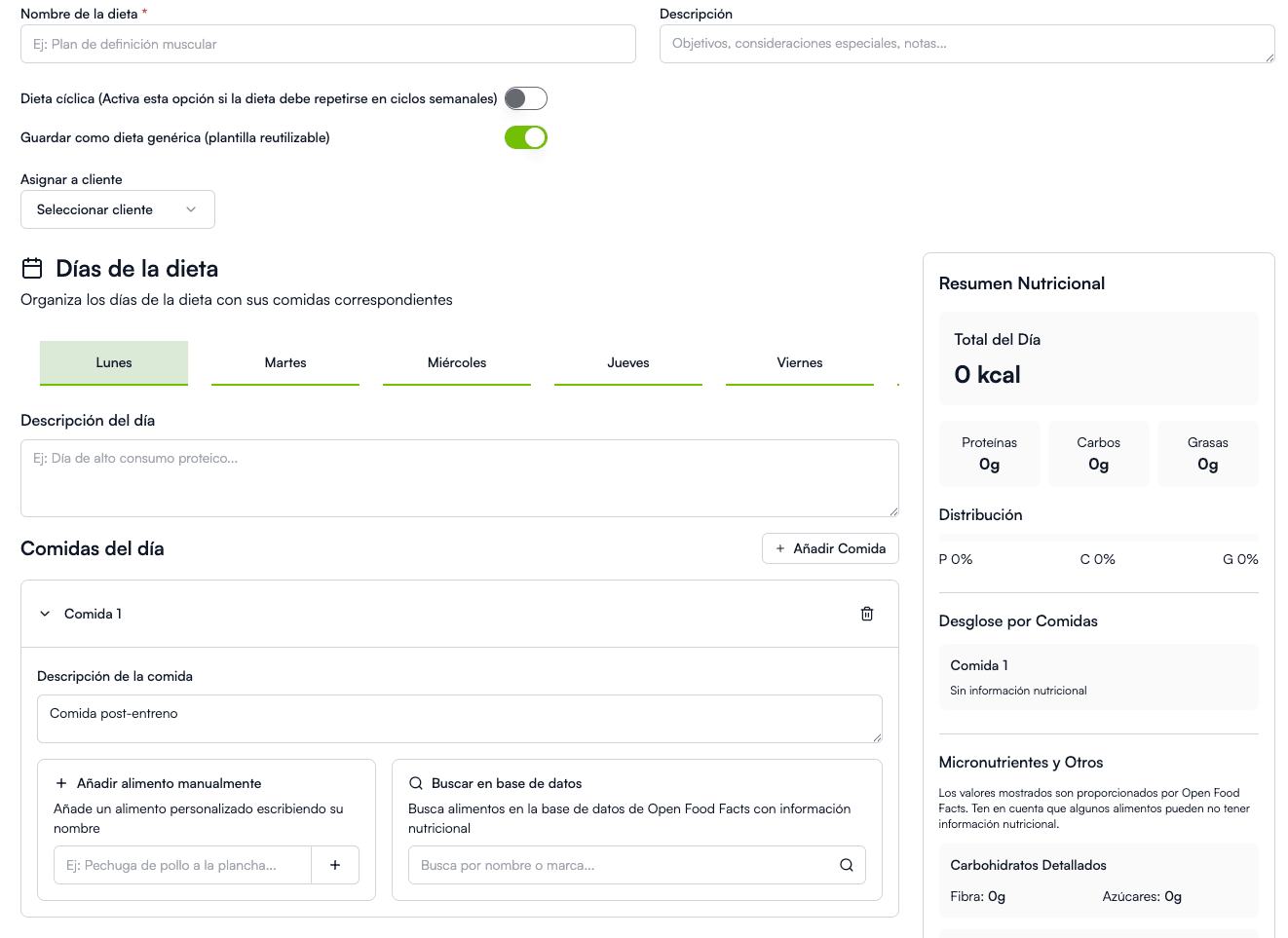Edit the Comida post-entreno description field
The height and width of the screenshot is (938, 1288).
point(459,718)
